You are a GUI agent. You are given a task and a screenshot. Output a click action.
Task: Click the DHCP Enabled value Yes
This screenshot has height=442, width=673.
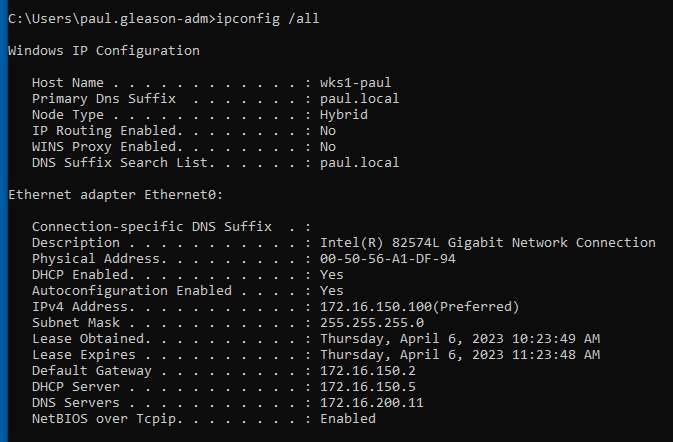tap(332, 274)
